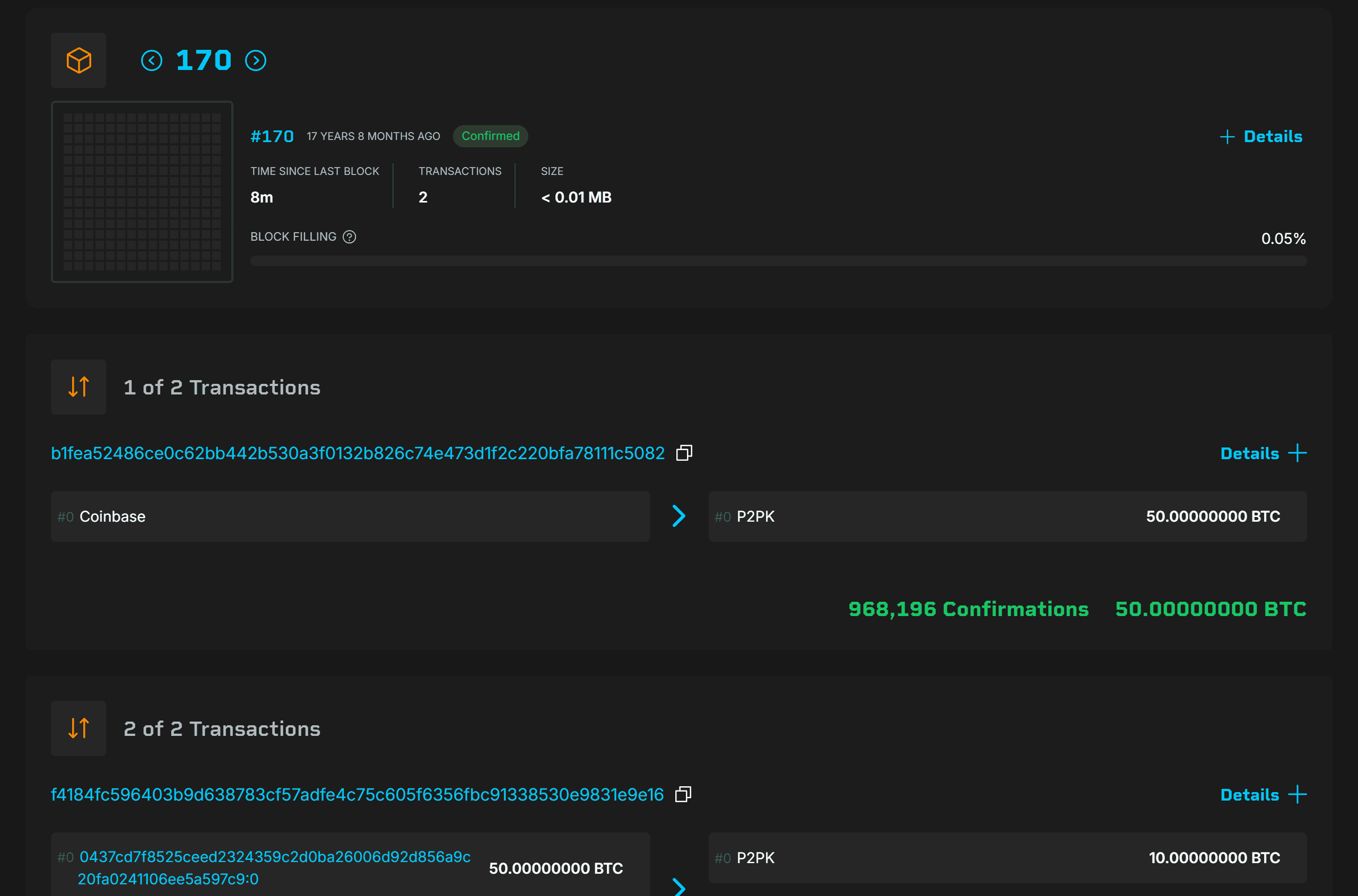Click the transactions count value 2
Screen dimensions: 1358x896
(423, 197)
